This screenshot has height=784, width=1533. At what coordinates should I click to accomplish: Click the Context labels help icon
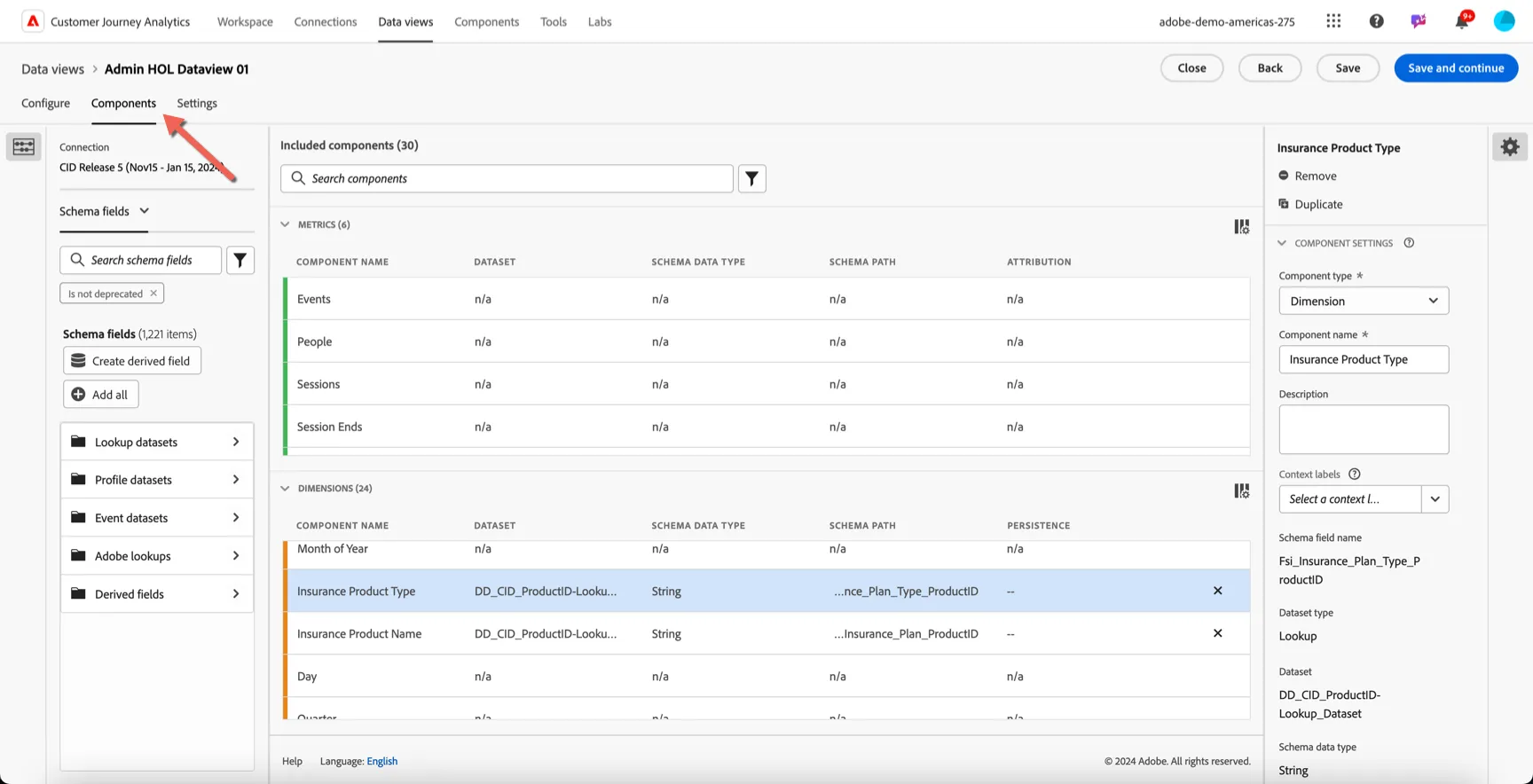pos(1355,474)
